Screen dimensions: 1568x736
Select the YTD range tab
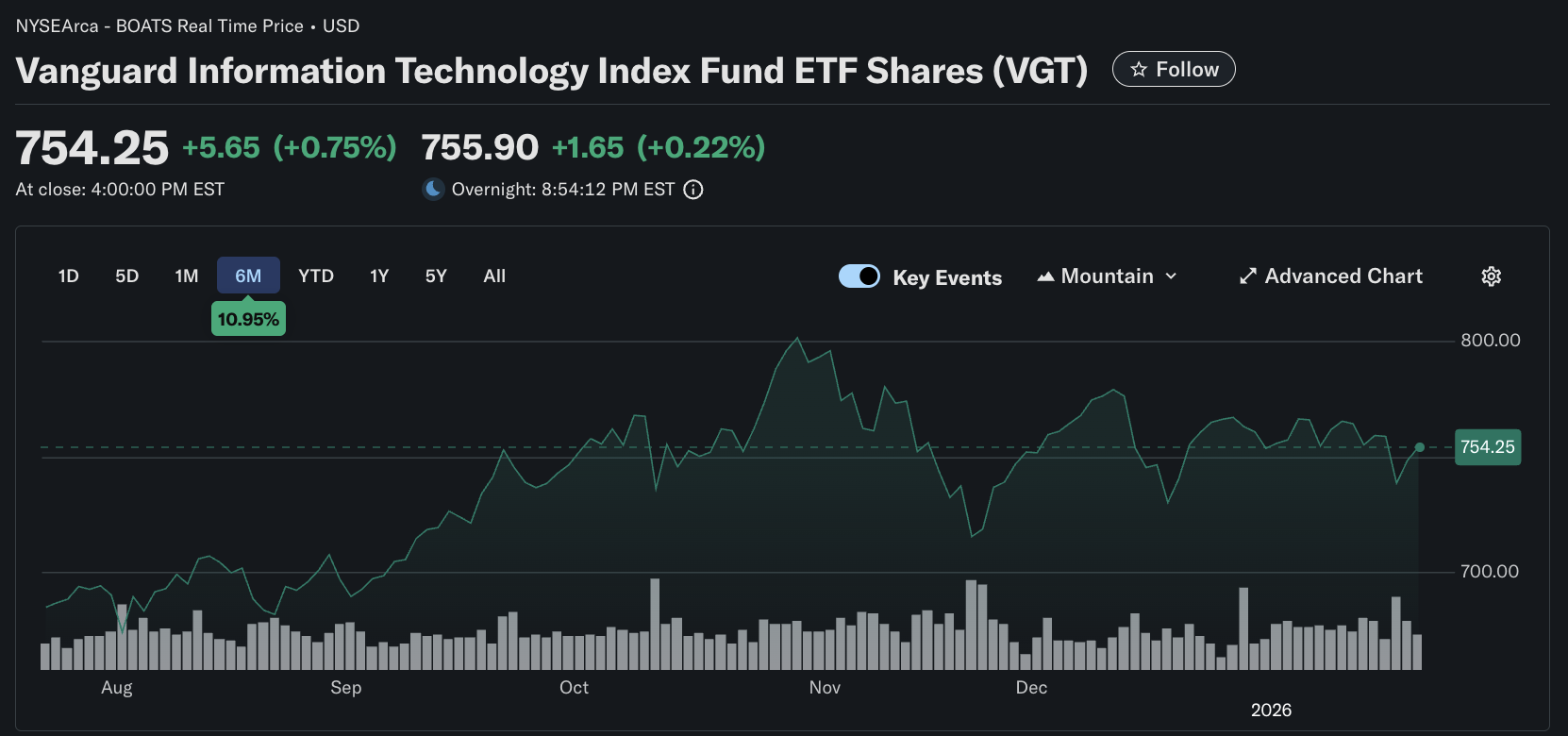(316, 276)
